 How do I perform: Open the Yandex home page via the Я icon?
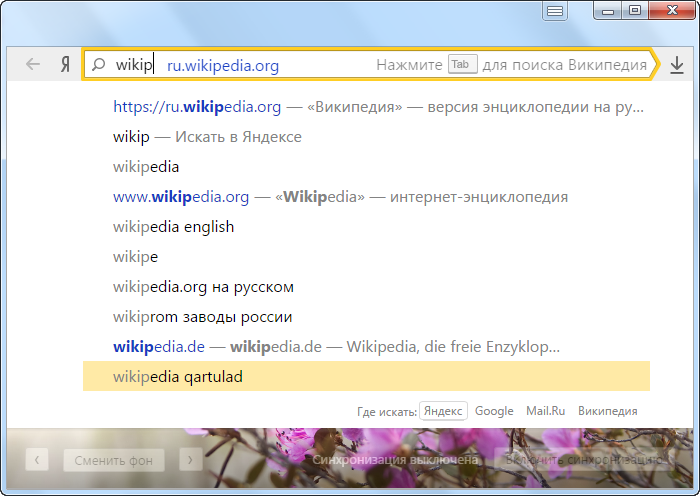point(65,64)
